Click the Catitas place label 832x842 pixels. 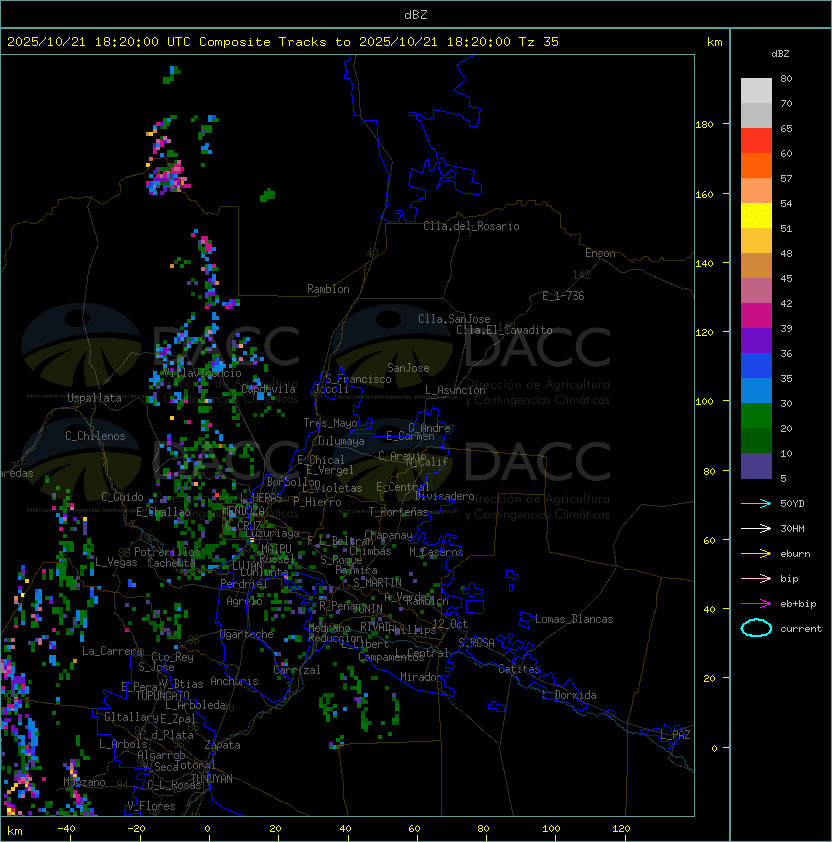519,669
